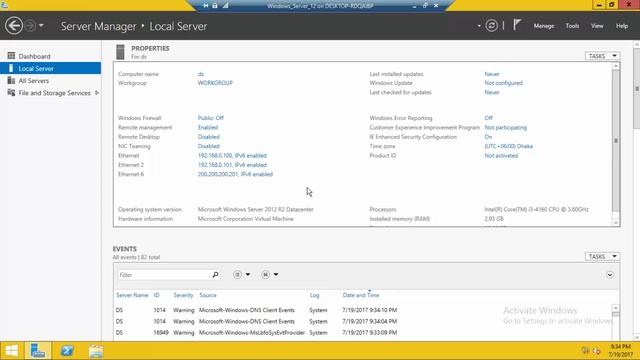Click the filter search magnifier icon
Viewport: 640px width, 360px height.
coord(216,275)
